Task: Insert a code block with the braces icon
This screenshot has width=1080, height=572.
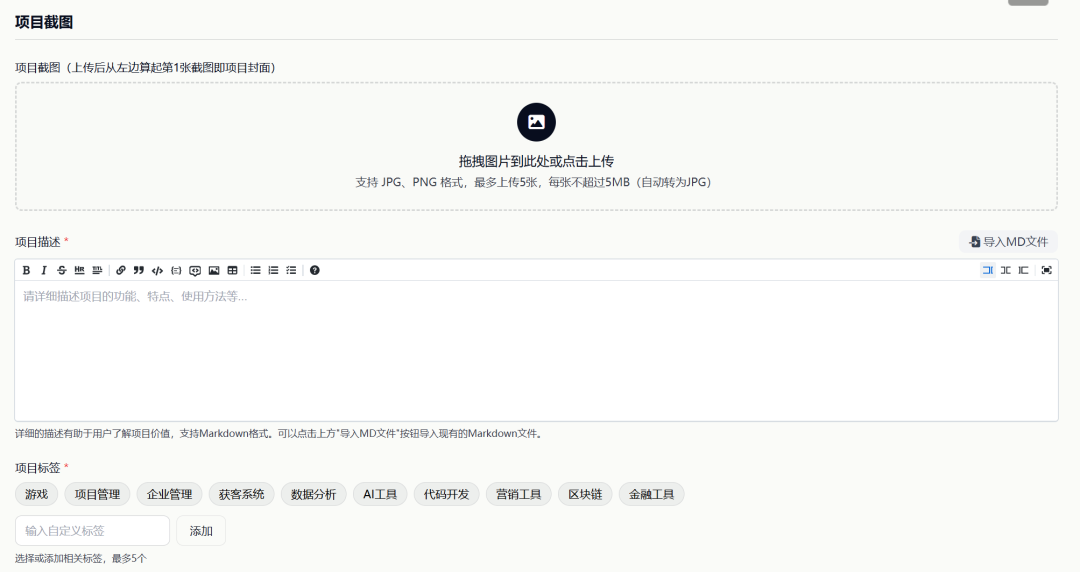Action: pyautogui.click(x=176, y=270)
